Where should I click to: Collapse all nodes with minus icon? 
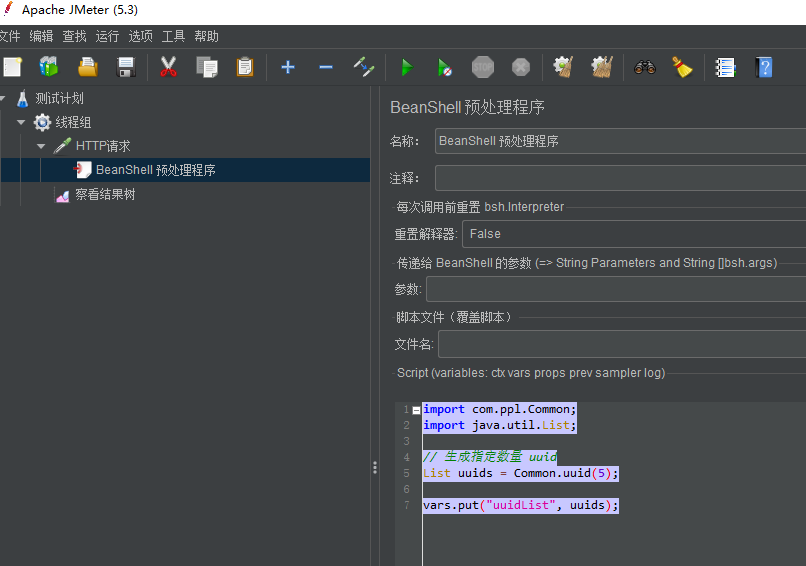[326, 67]
